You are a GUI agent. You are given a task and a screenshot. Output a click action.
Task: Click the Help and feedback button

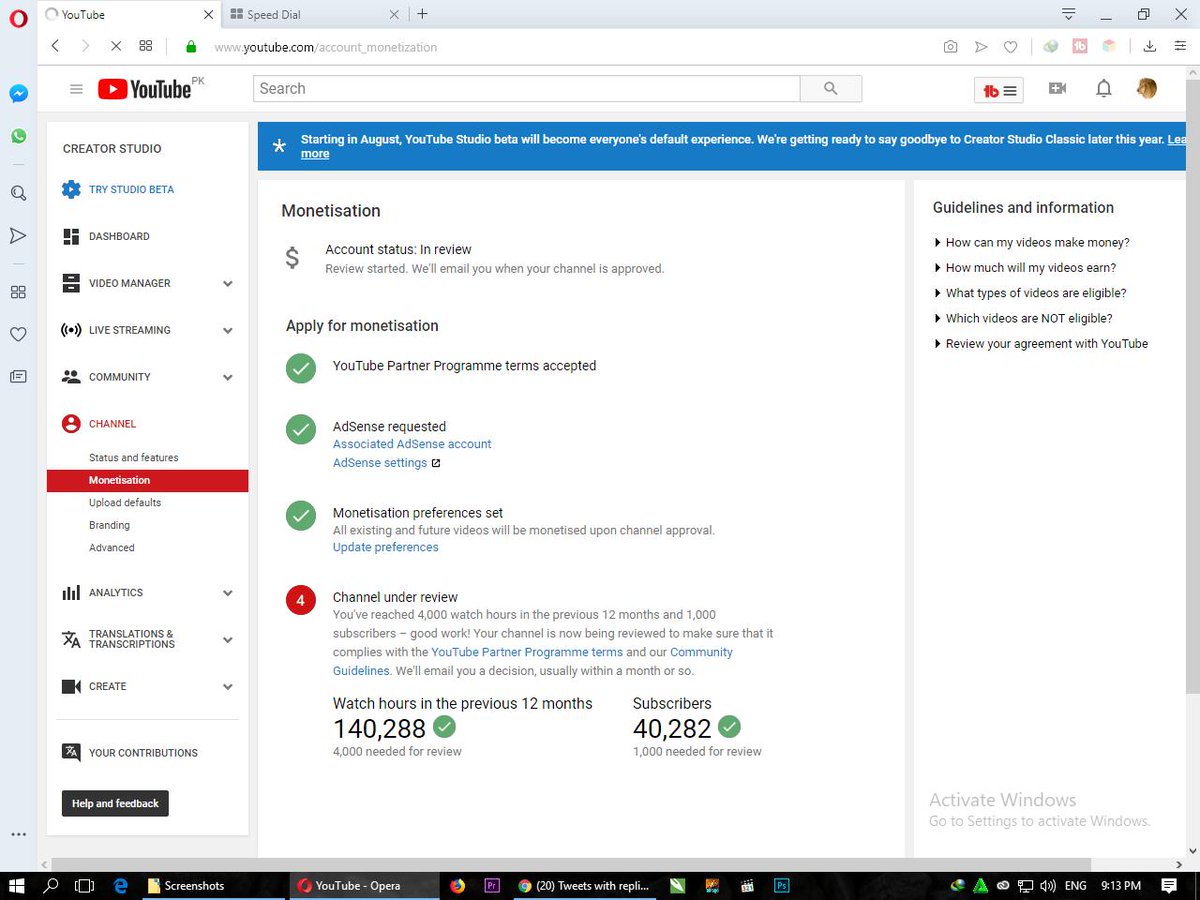point(115,803)
